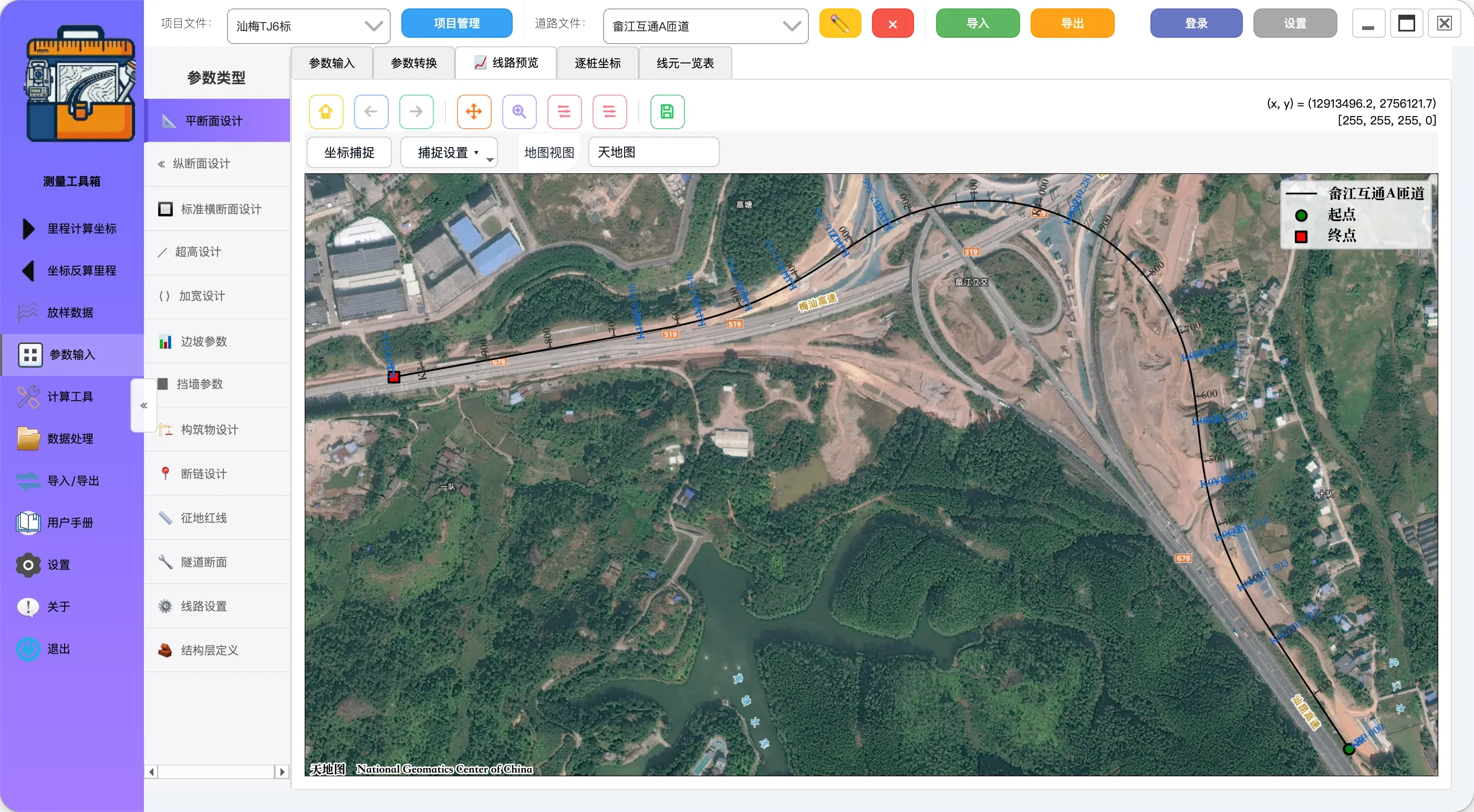Toggle the 坐标捕捉 button
The height and width of the screenshot is (812, 1474).
[x=349, y=152]
